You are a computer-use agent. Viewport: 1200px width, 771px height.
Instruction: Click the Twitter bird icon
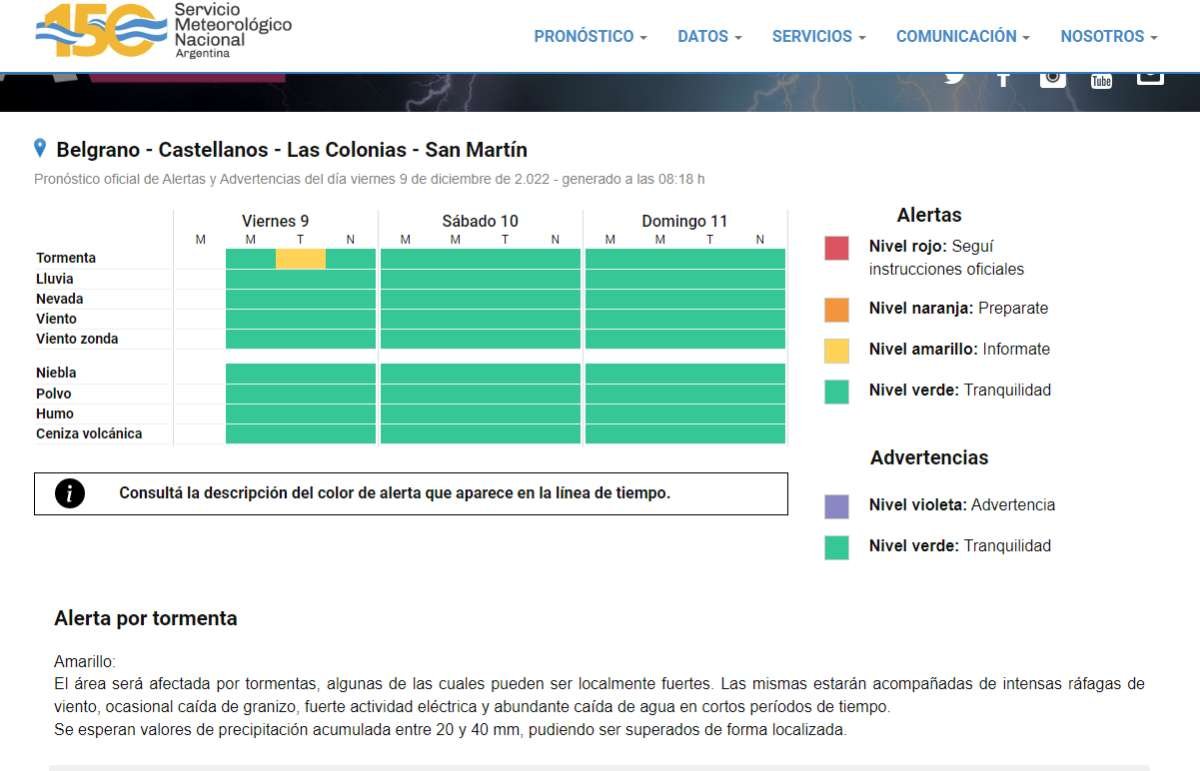tap(954, 78)
